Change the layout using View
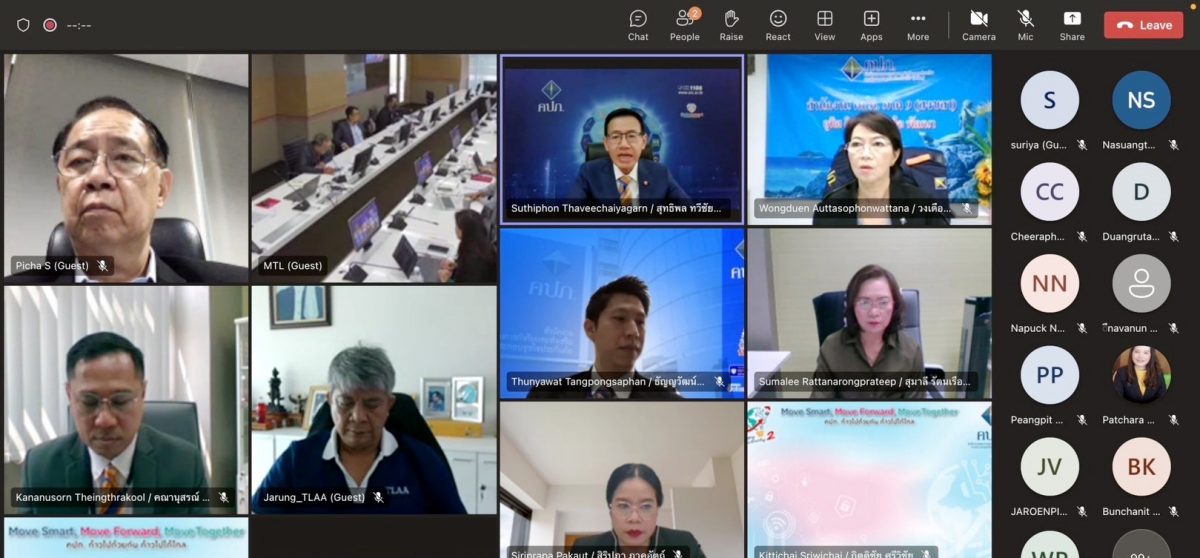This screenshot has width=1200, height=558. [x=825, y=25]
